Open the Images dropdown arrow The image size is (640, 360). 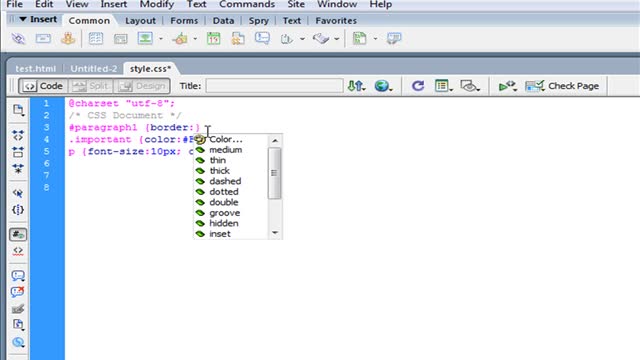click(161, 39)
